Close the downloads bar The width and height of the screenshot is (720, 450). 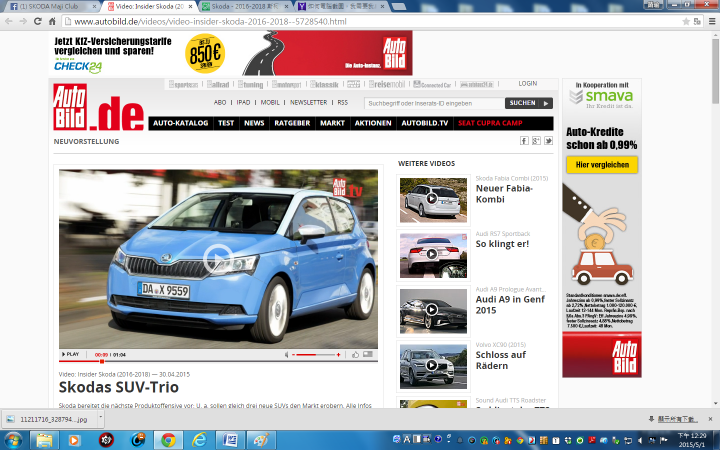point(710,419)
